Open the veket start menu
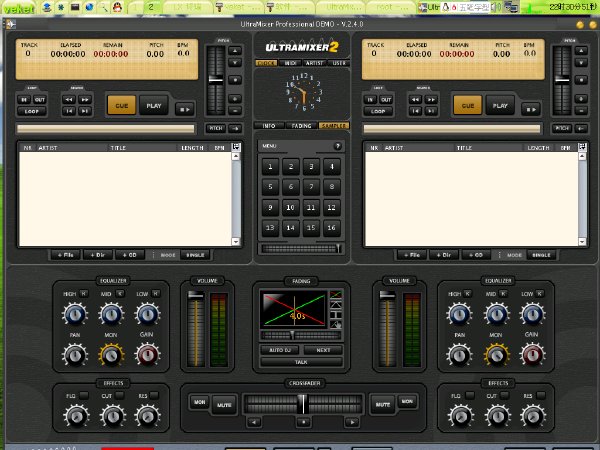This screenshot has height=450, width=600. pyautogui.click(x=19, y=8)
